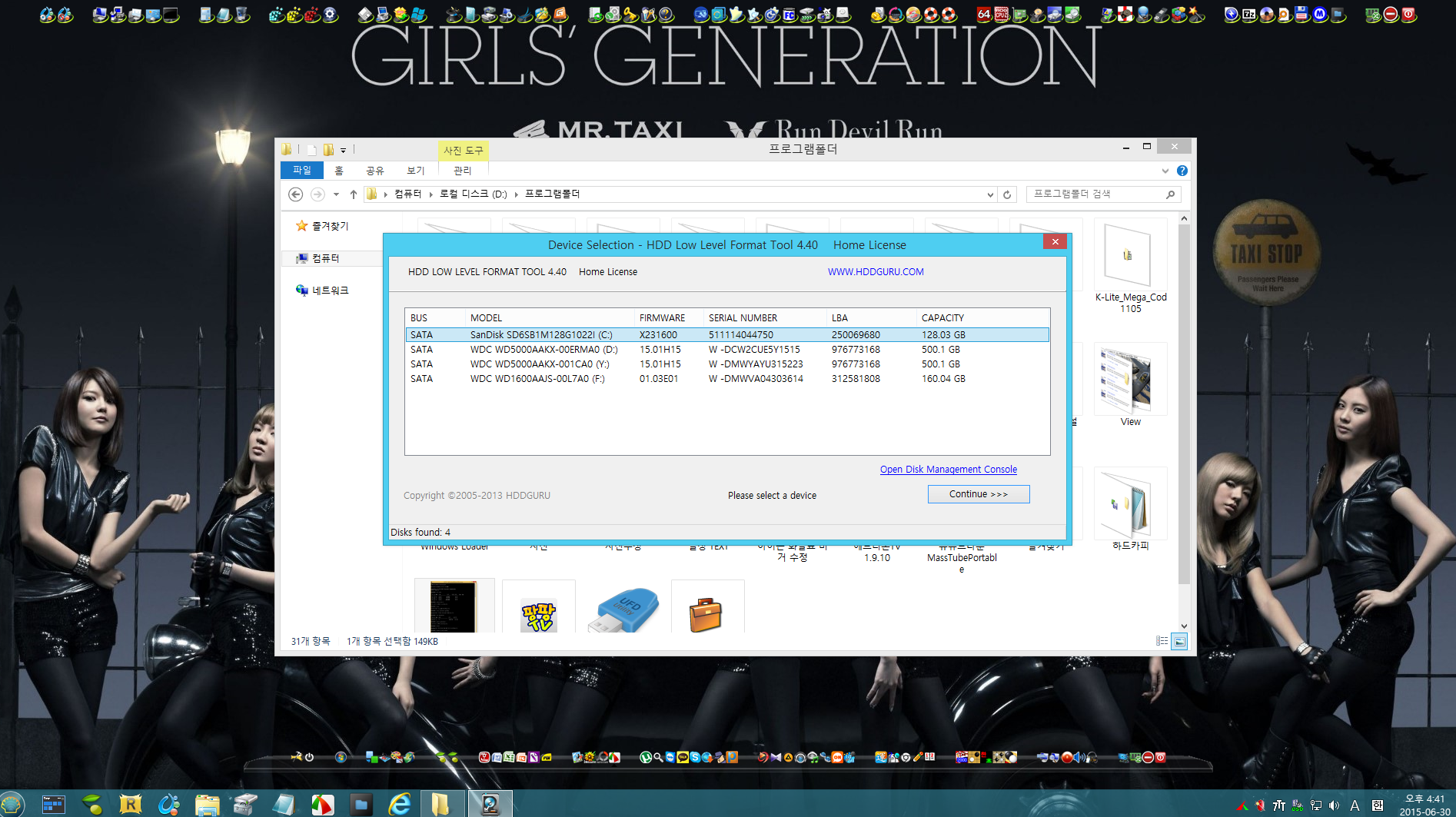Go back in Explorer navigation
Screen dimensions: 1456x817
tap(295, 194)
